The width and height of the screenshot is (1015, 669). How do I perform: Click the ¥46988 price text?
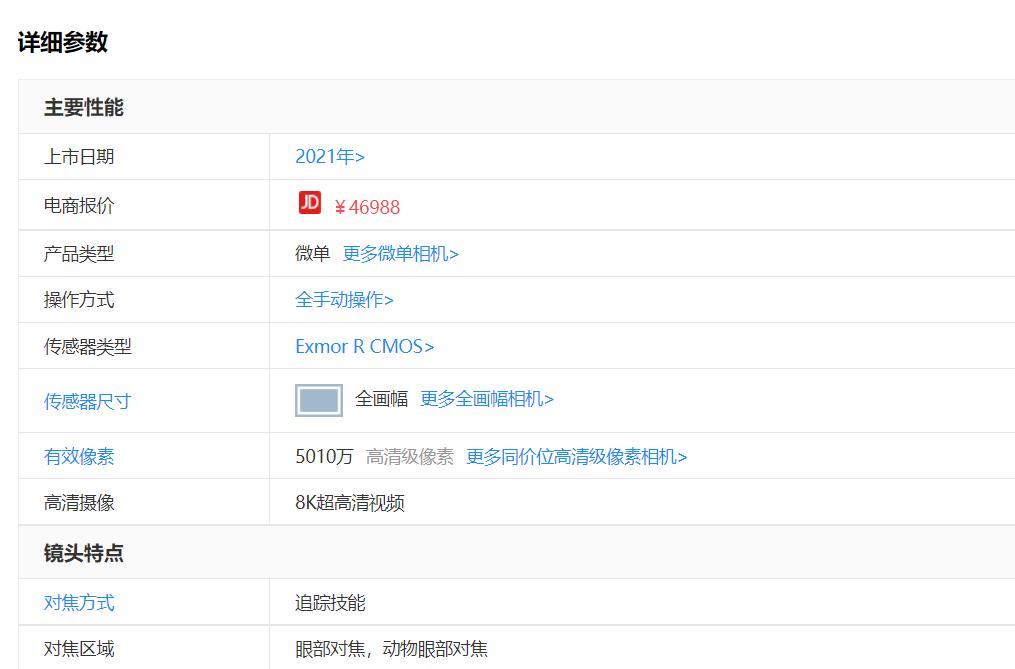pyautogui.click(x=367, y=206)
